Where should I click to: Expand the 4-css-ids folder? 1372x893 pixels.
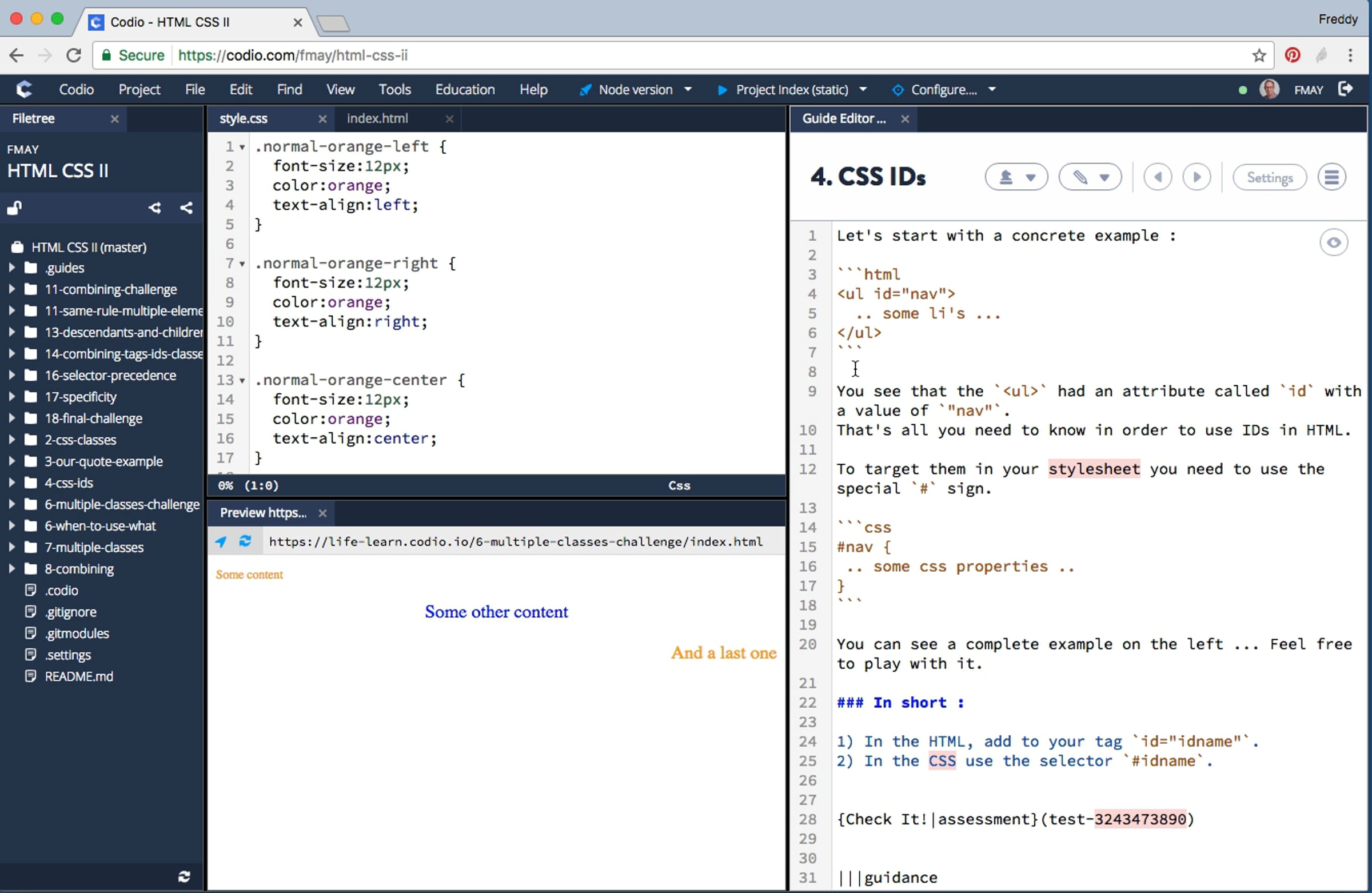[11, 483]
